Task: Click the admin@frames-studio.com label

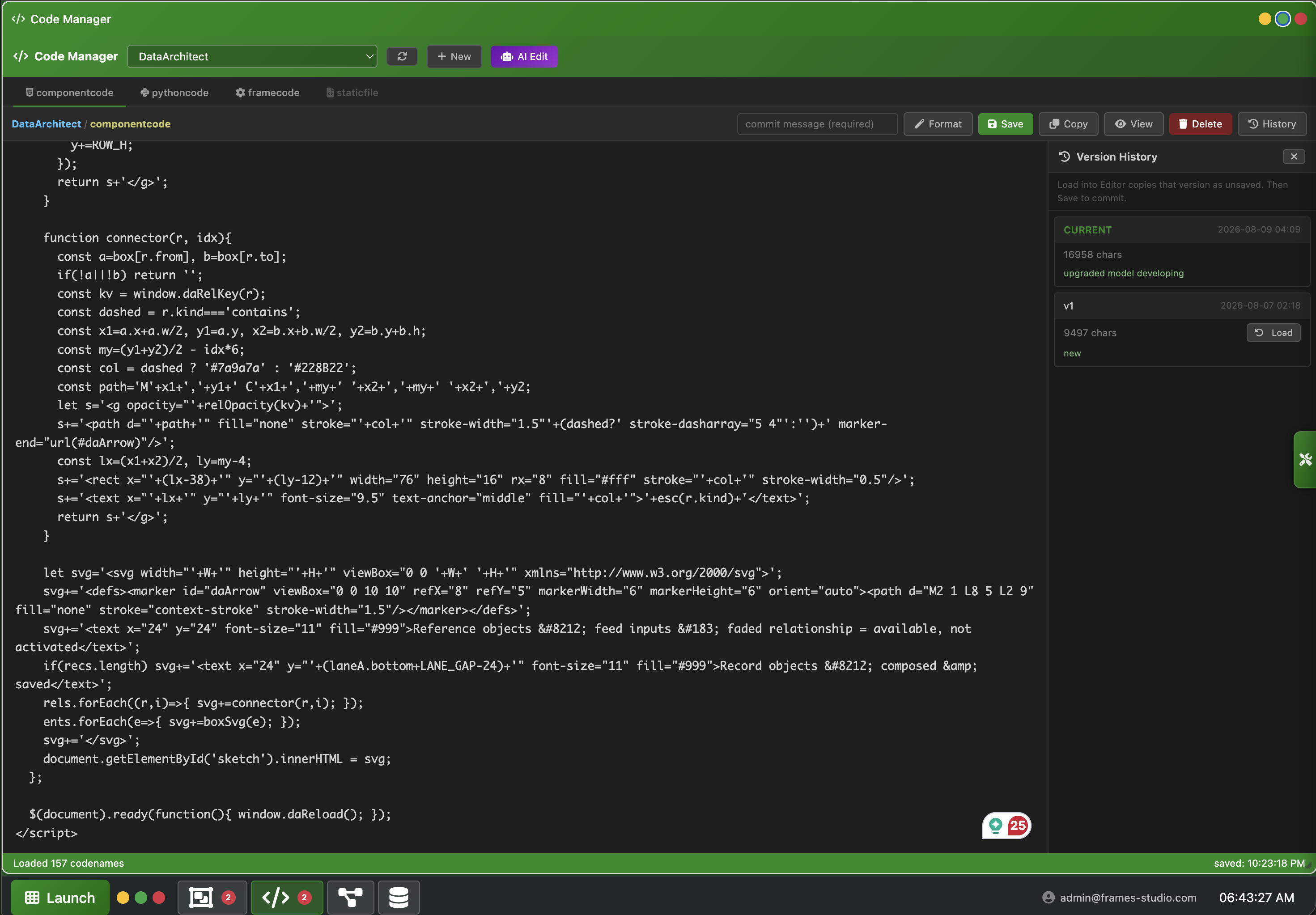Action: click(1128, 897)
